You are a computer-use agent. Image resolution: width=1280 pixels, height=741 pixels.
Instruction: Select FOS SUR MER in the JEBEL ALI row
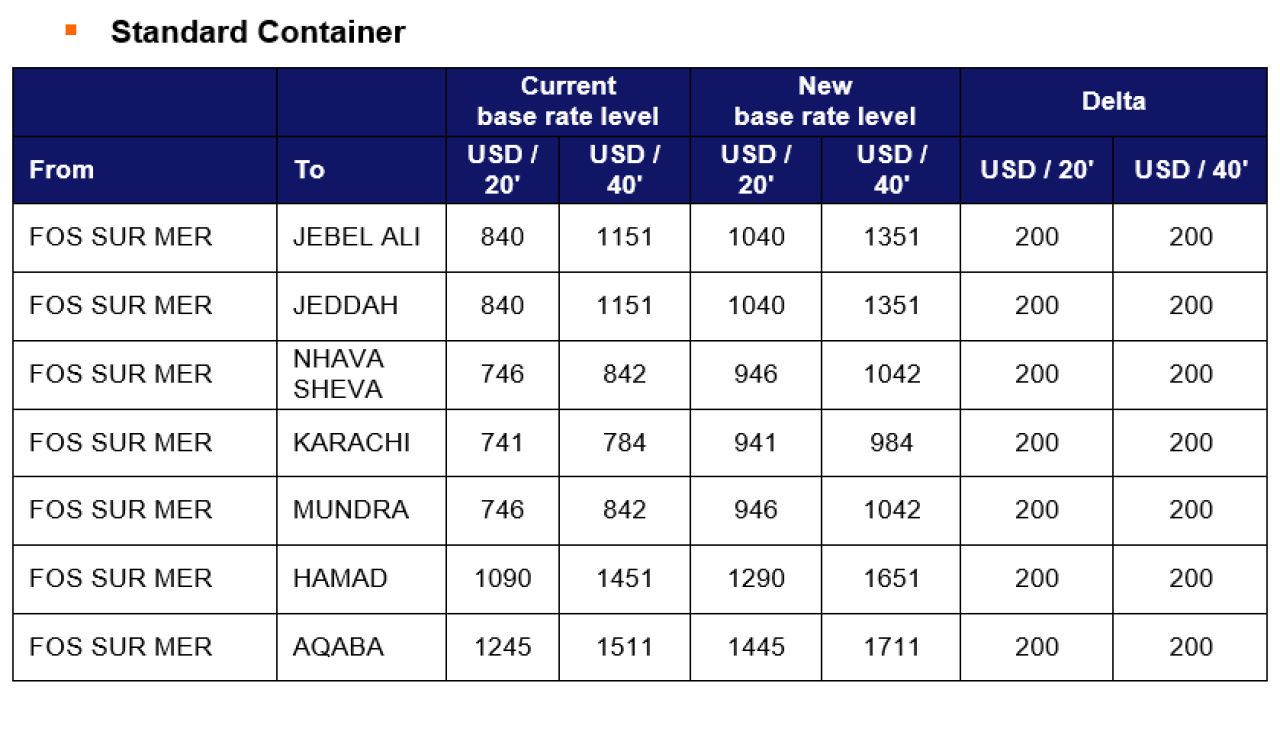pos(145,238)
